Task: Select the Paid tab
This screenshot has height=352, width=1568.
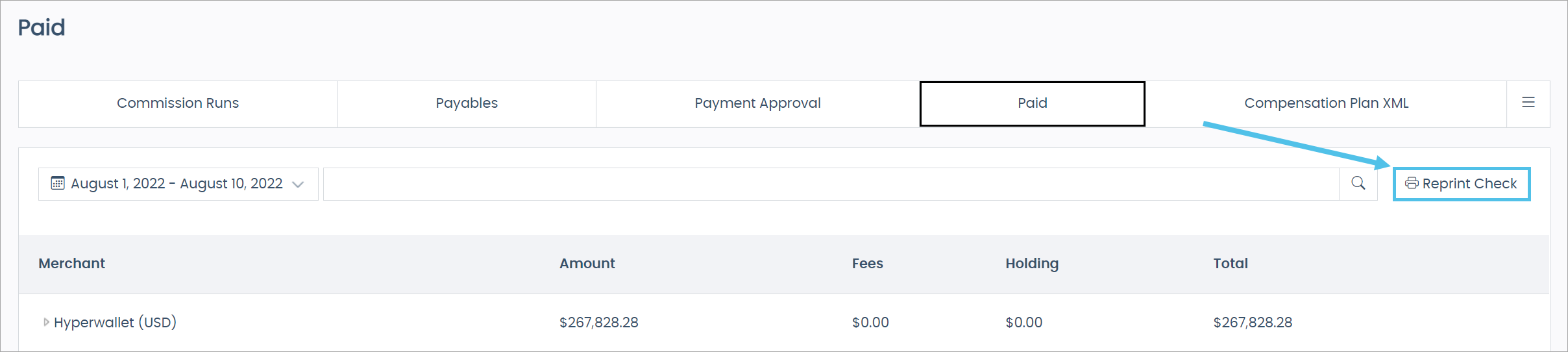Action: (x=1032, y=103)
